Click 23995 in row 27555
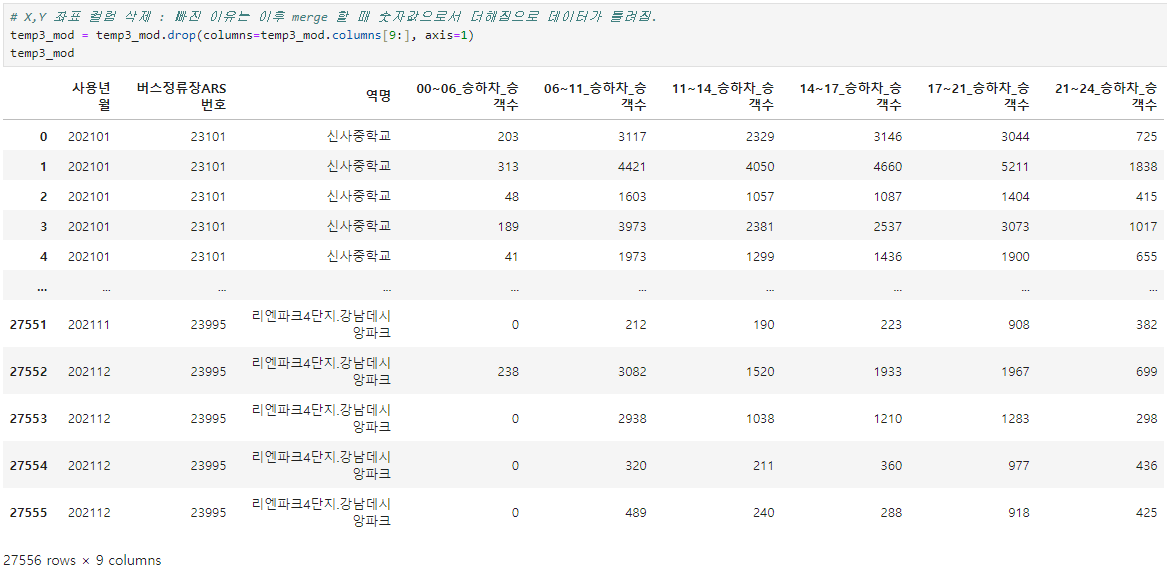The image size is (1167, 573). click(208, 513)
